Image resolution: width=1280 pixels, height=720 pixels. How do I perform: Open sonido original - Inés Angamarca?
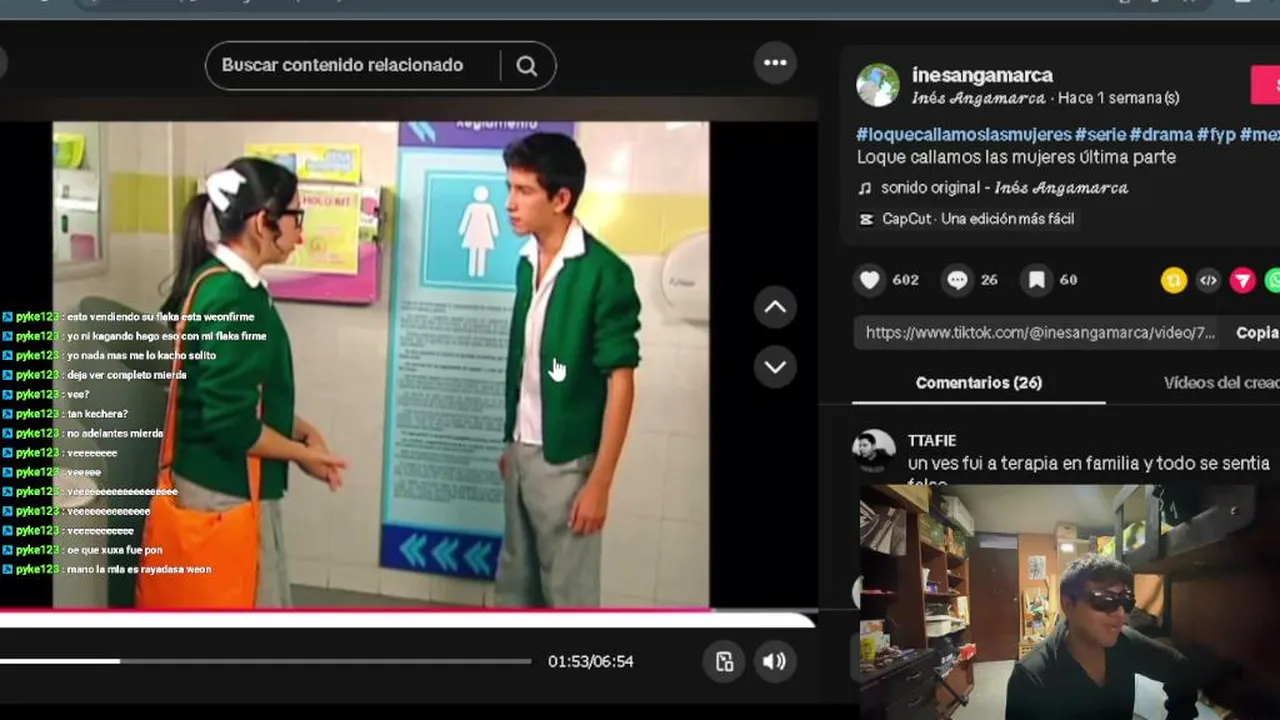(1004, 188)
